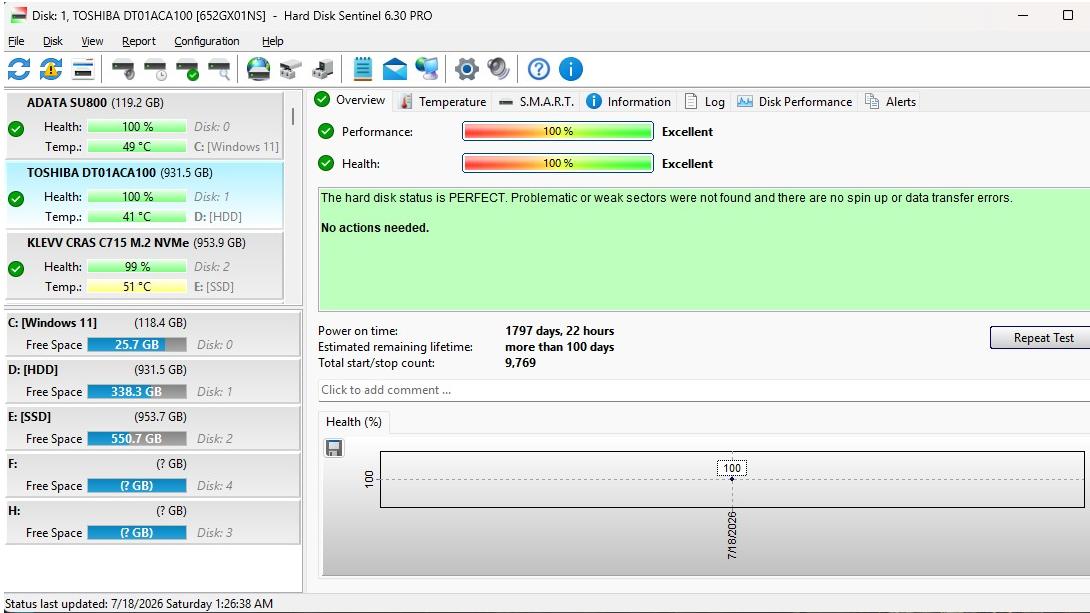Switch to the Temperature tab
The image size is (1090, 613).
[444, 101]
